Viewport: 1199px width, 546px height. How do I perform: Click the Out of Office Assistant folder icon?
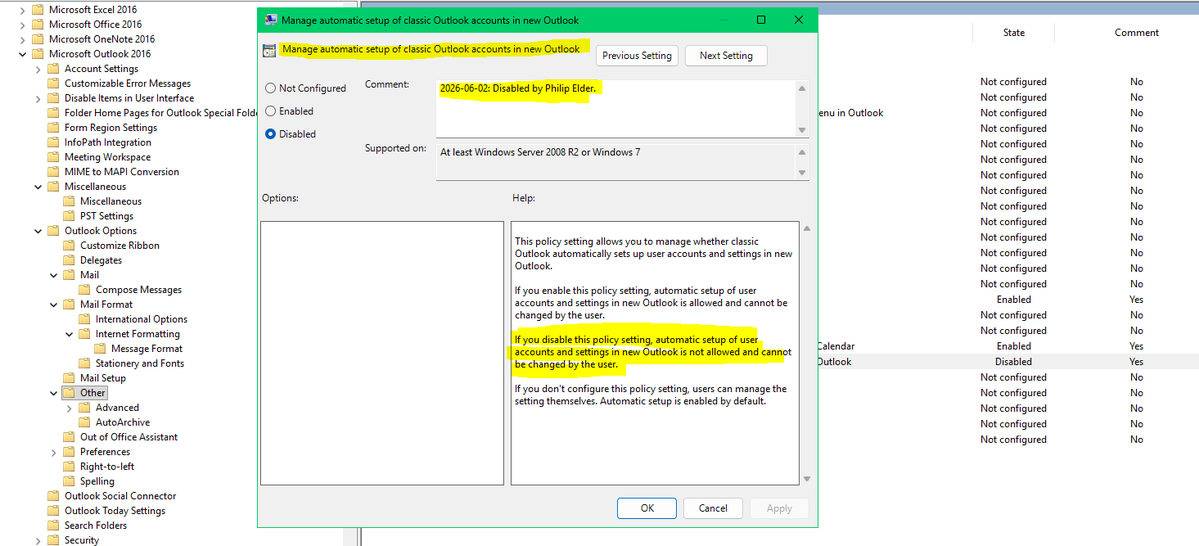pos(69,437)
